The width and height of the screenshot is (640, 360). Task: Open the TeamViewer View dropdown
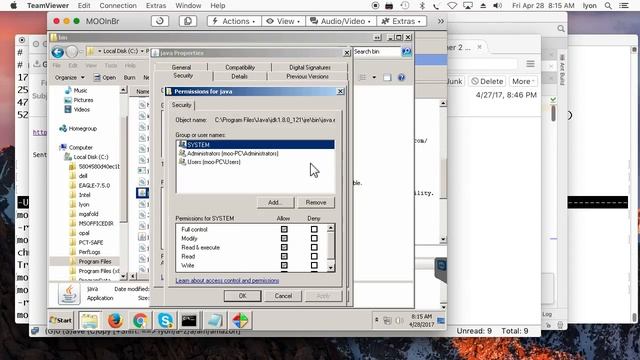(283, 21)
